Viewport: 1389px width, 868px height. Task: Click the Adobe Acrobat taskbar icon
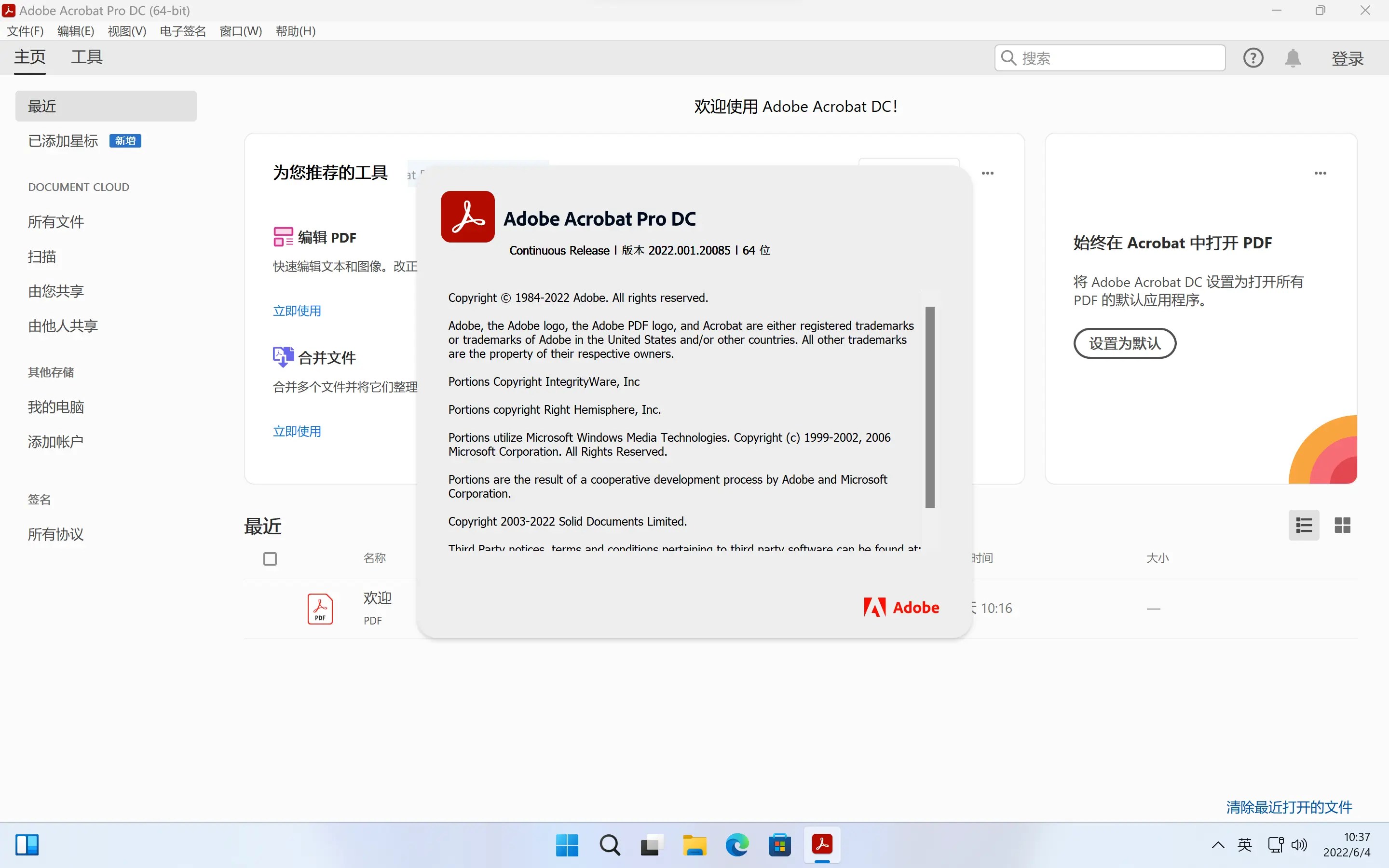(821, 845)
